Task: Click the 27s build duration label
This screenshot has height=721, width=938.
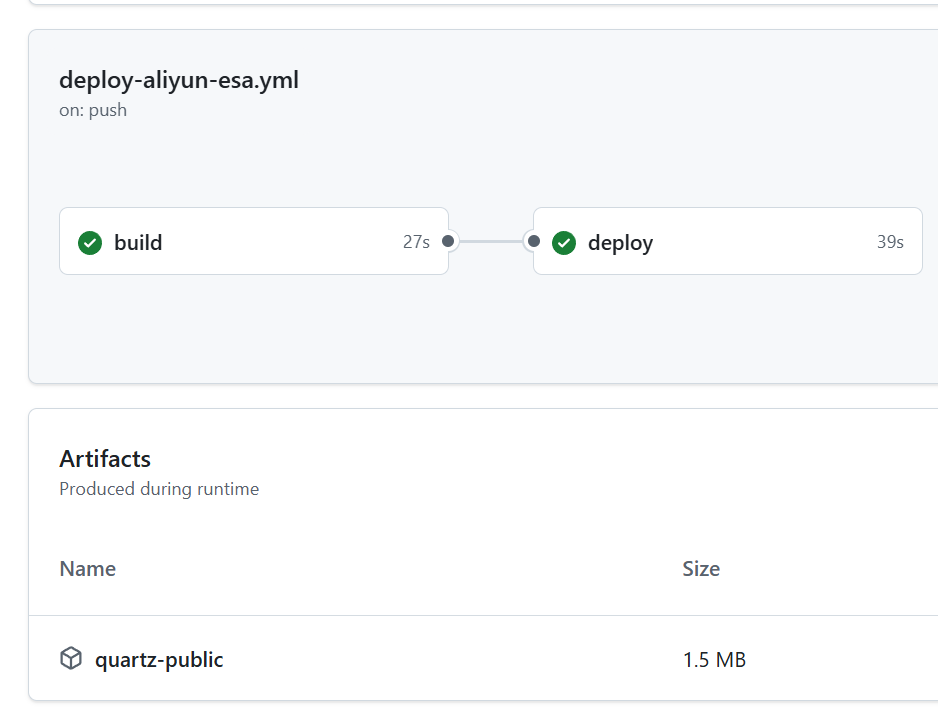Action: point(416,242)
